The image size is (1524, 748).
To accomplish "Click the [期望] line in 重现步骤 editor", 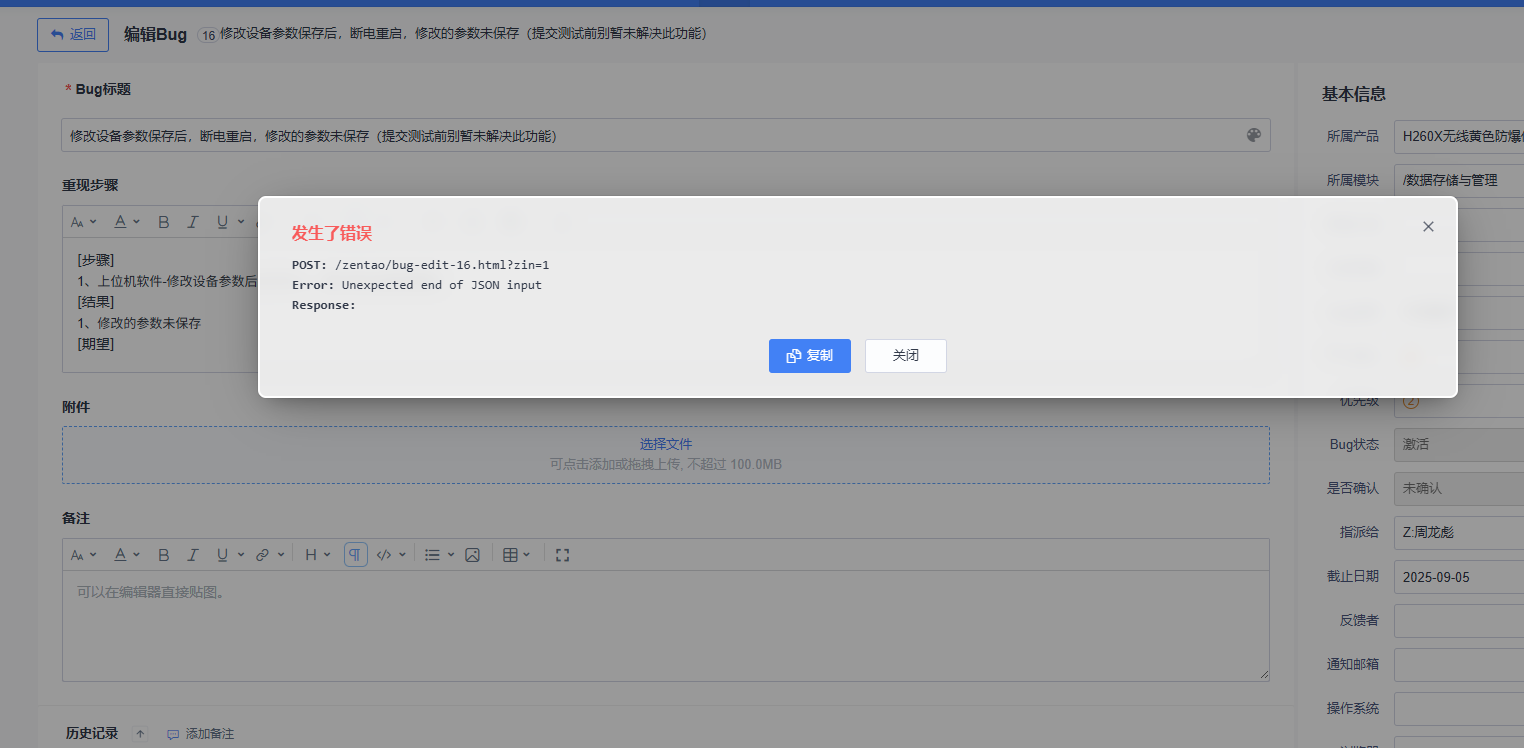I will [96, 344].
